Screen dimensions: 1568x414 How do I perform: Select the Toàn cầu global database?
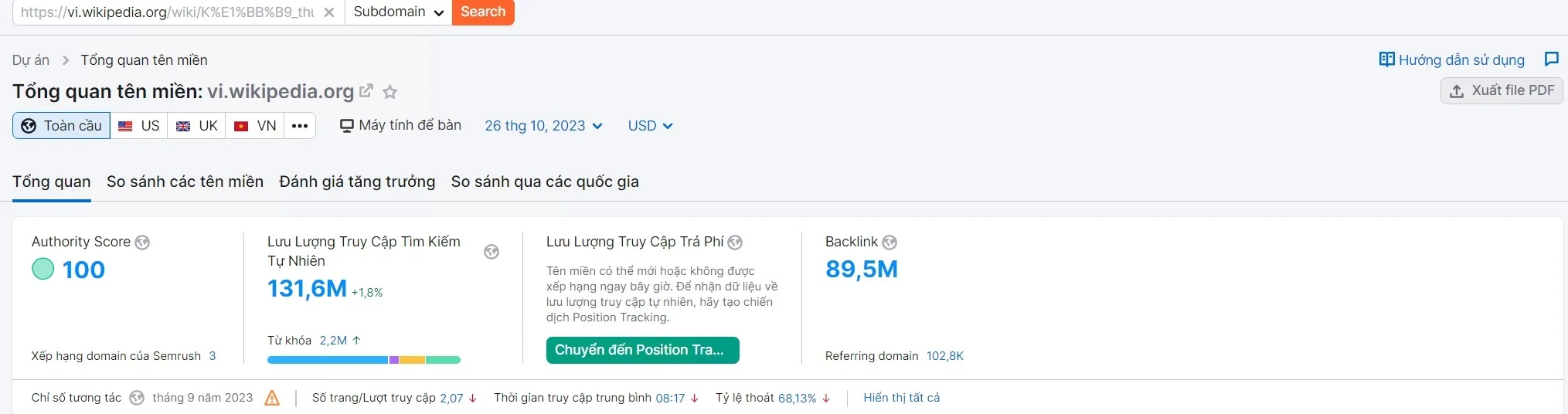pos(61,126)
